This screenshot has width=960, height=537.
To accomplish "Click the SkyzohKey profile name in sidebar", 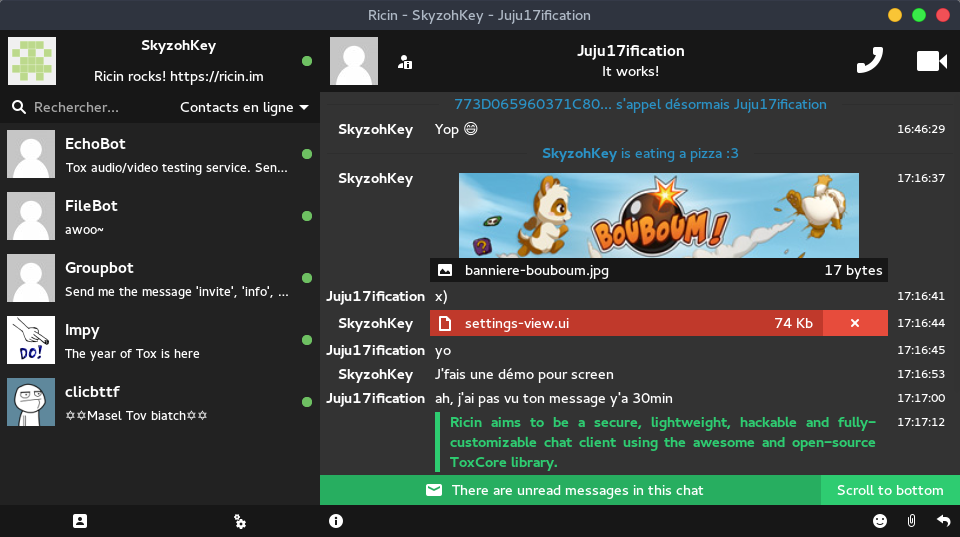I will point(178,46).
